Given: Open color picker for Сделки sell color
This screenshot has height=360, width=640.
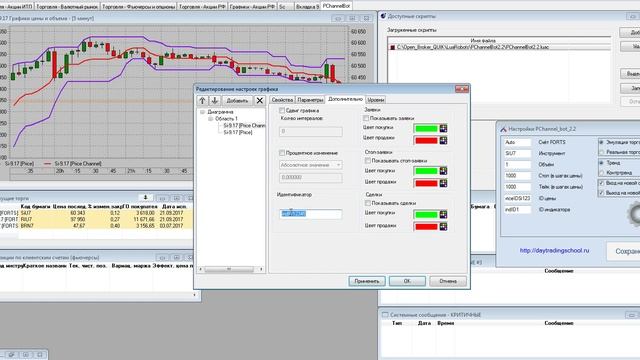Looking at the screenshot, I should tap(443, 227).
